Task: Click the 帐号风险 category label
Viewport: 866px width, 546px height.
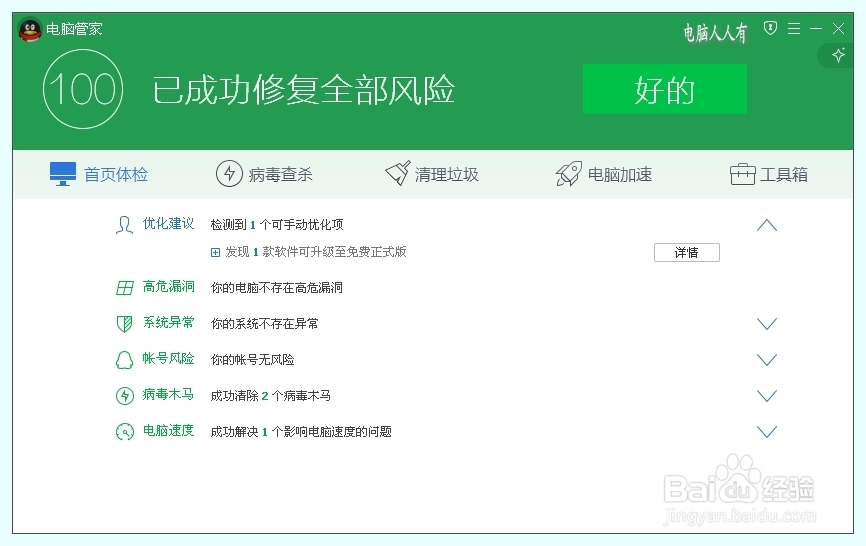Action: coord(168,358)
